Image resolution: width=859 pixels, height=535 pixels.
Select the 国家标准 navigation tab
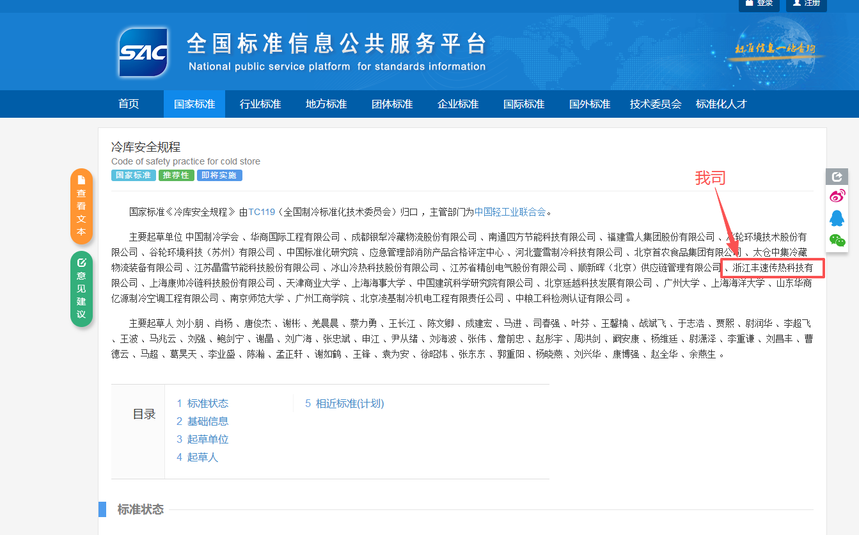click(194, 104)
